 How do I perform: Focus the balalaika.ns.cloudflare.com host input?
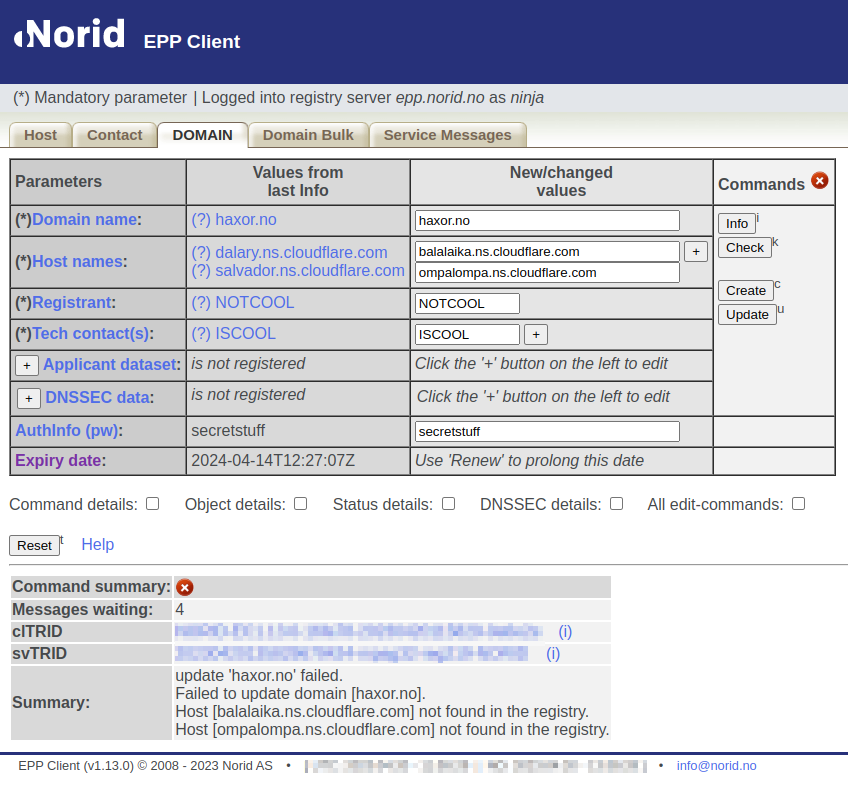547,252
